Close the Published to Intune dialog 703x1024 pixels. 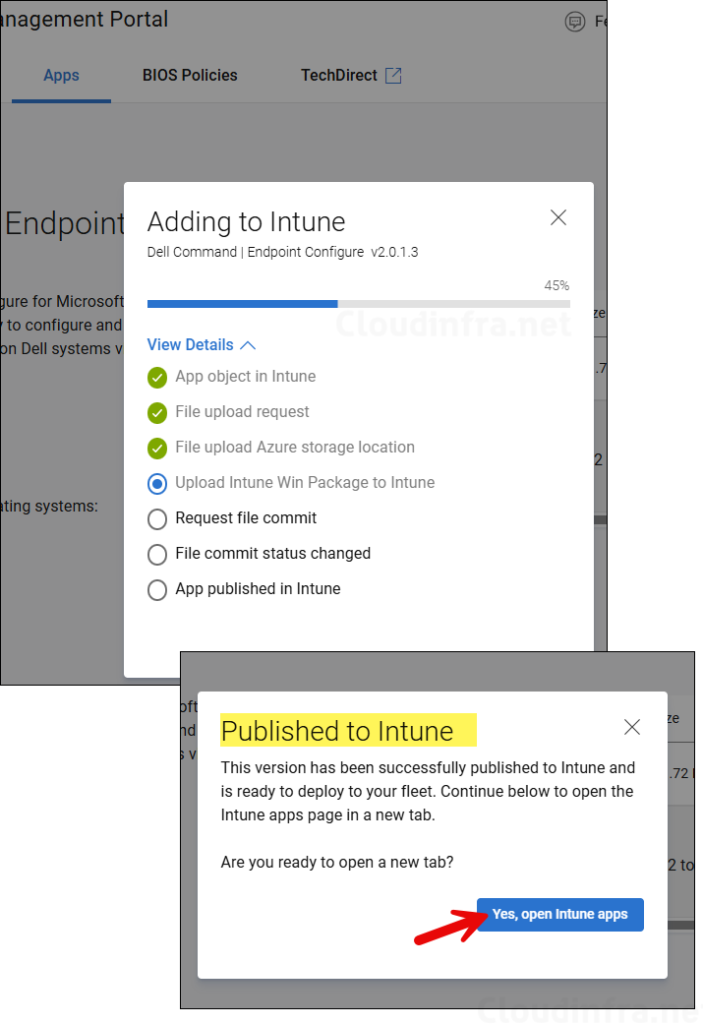632,727
